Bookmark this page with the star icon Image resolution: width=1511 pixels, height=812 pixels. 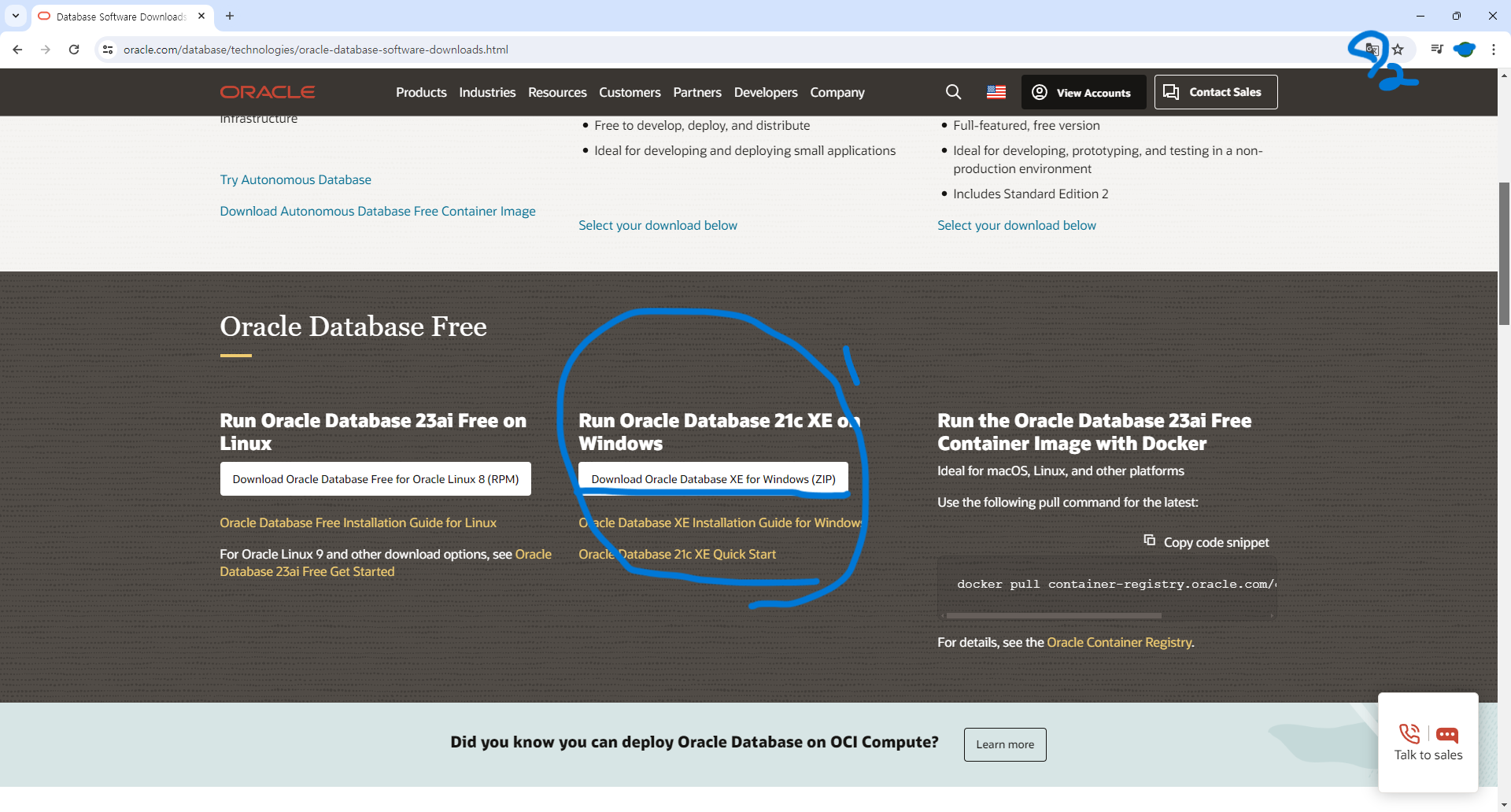(1398, 50)
